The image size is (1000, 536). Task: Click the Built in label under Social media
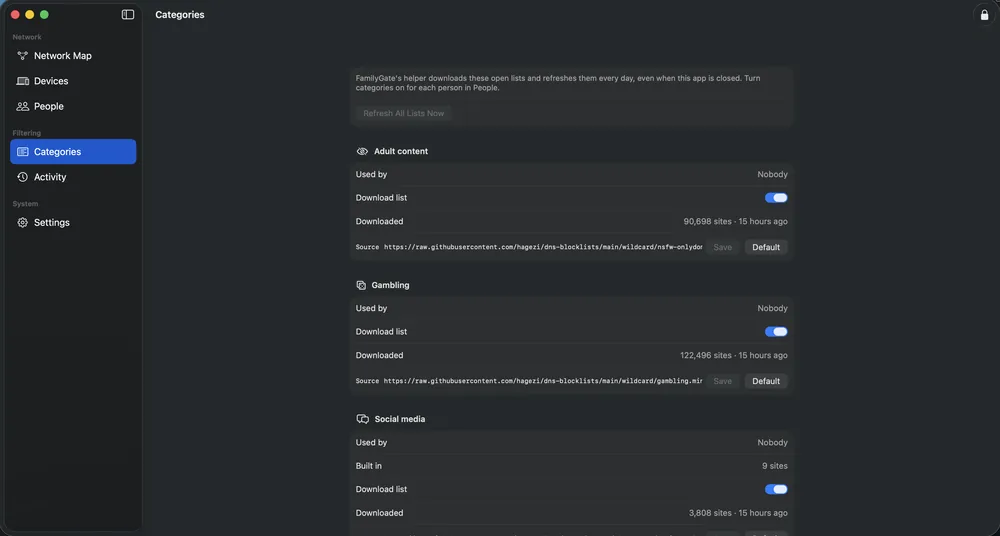point(369,466)
